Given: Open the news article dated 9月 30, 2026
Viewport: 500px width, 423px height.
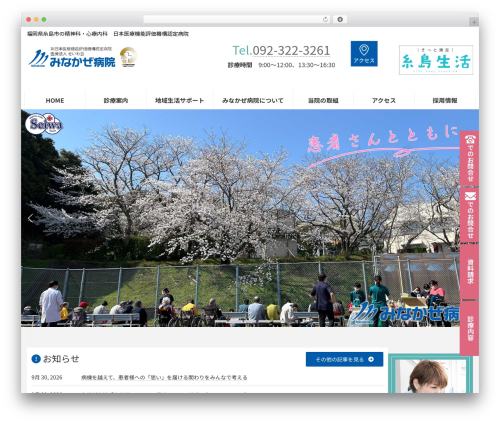Looking at the screenshot, I should [164, 377].
